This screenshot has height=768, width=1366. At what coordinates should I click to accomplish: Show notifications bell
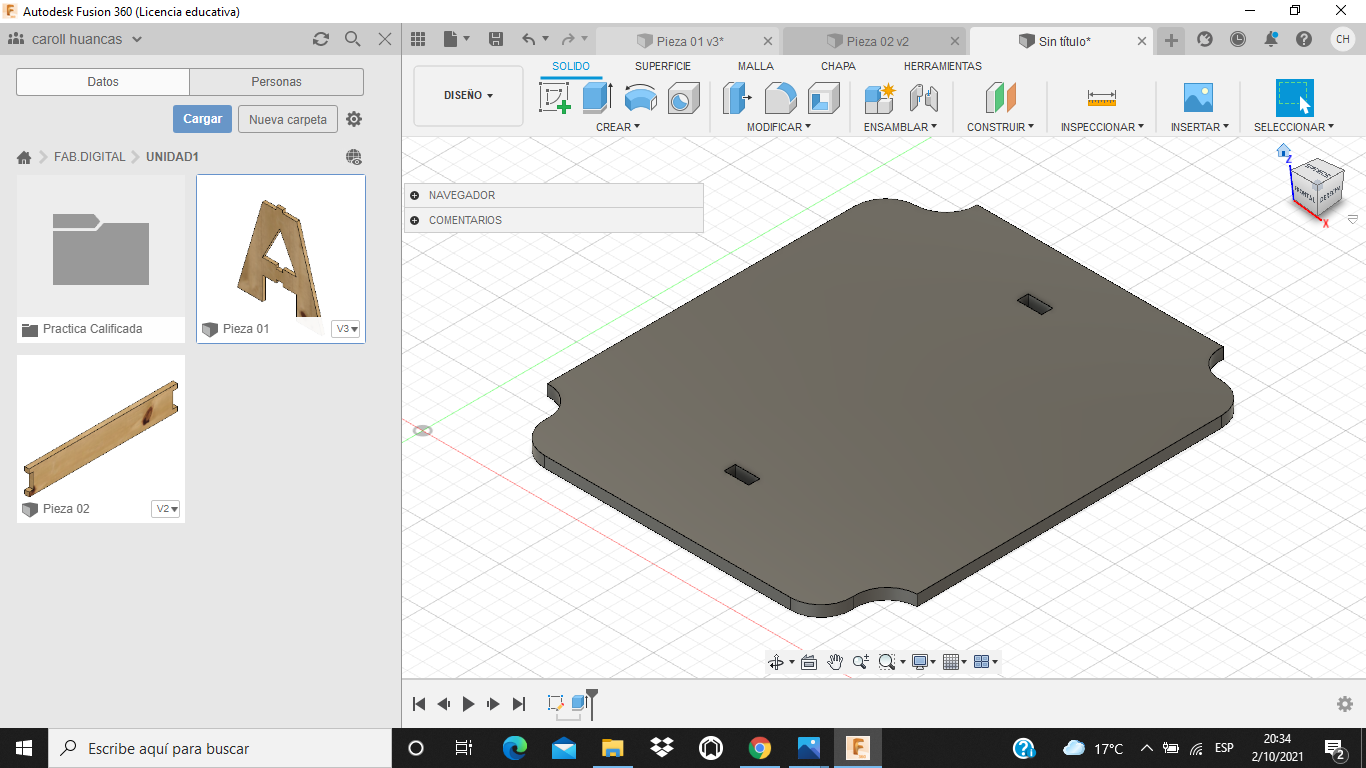point(1271,39)
